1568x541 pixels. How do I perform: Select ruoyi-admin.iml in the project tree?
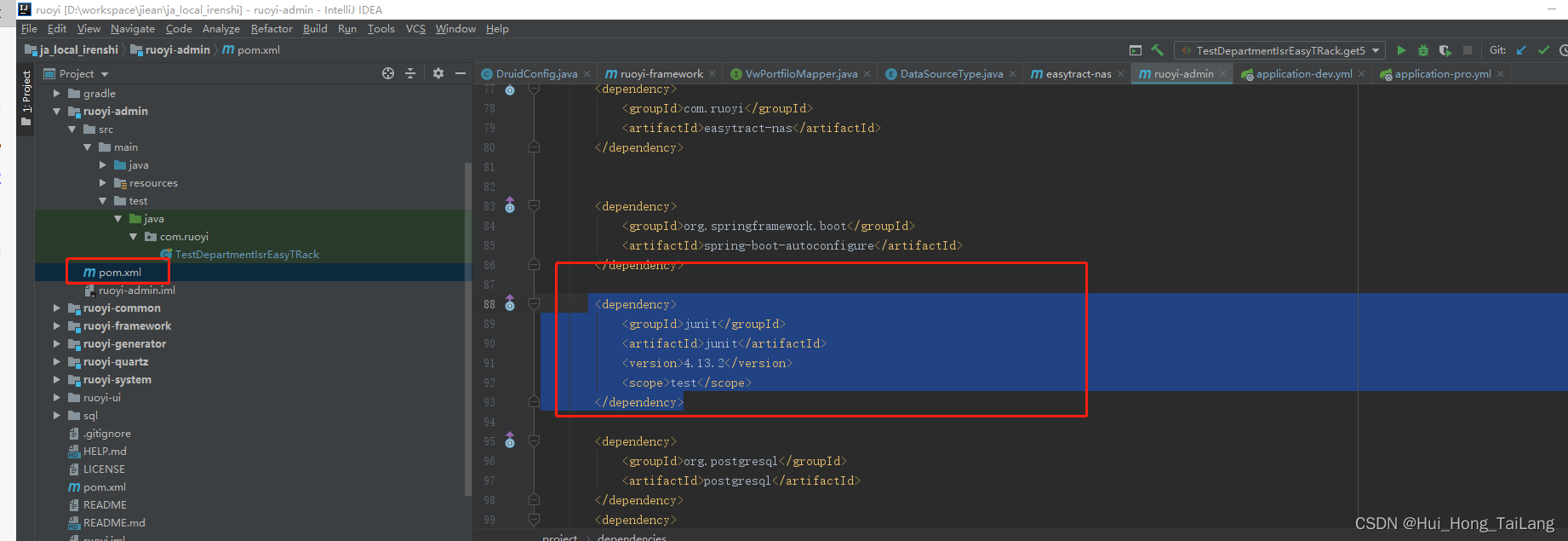[136, 290]
